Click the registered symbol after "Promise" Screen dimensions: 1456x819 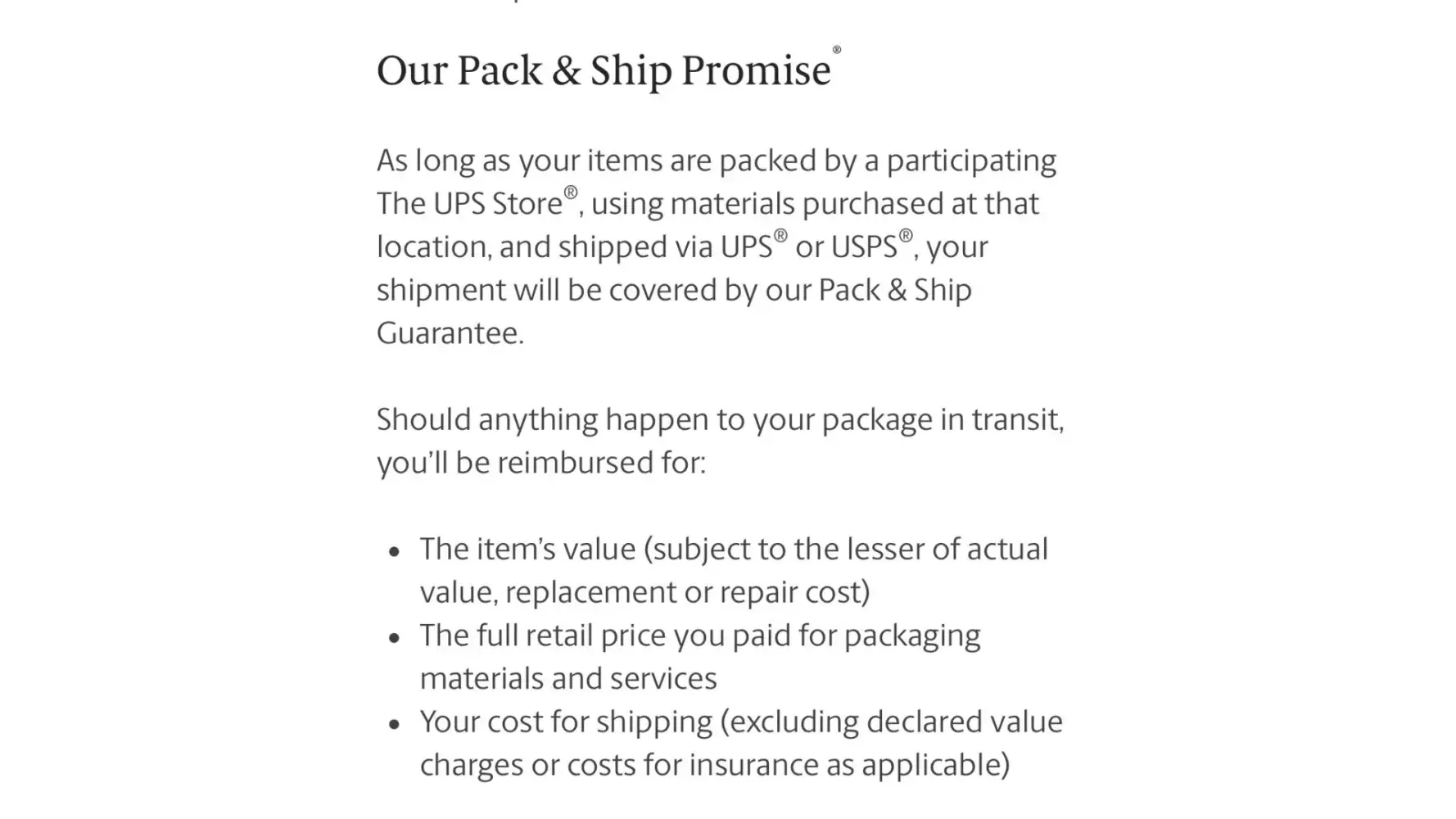(x=837, y=51)
